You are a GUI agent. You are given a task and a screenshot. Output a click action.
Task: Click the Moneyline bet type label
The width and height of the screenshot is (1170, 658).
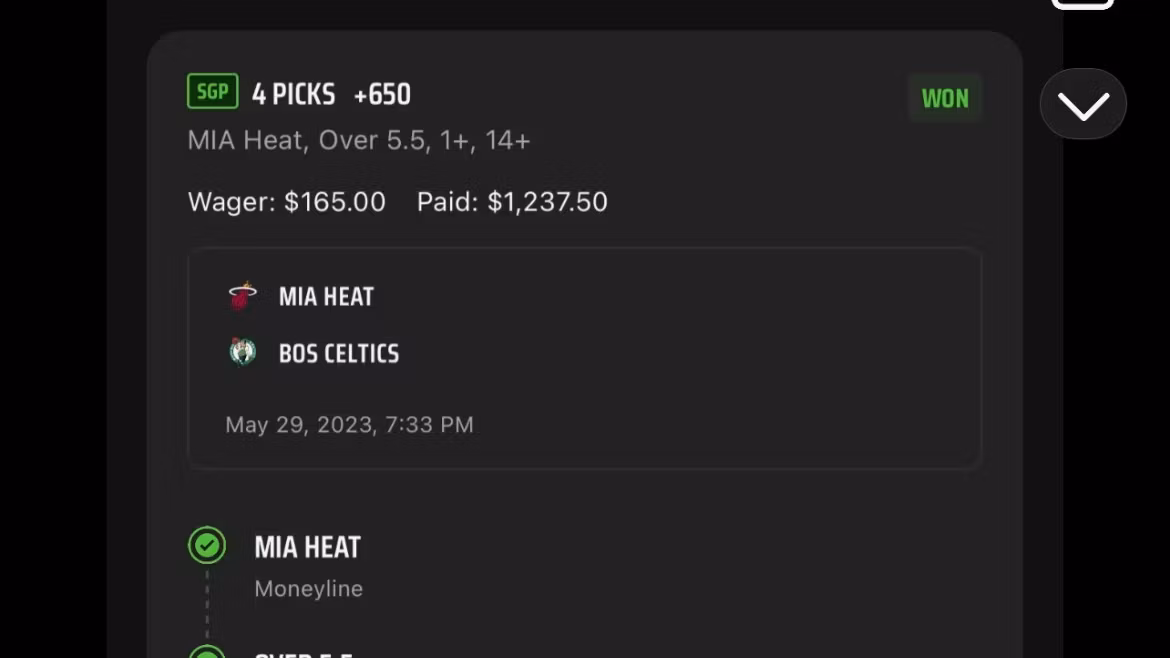(x=308, y=589)
